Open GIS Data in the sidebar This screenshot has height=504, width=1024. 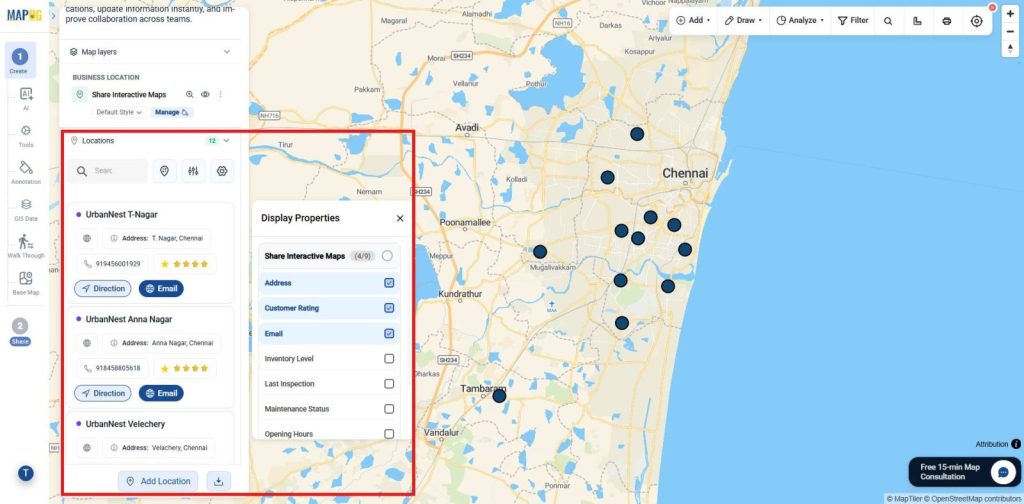26,210
